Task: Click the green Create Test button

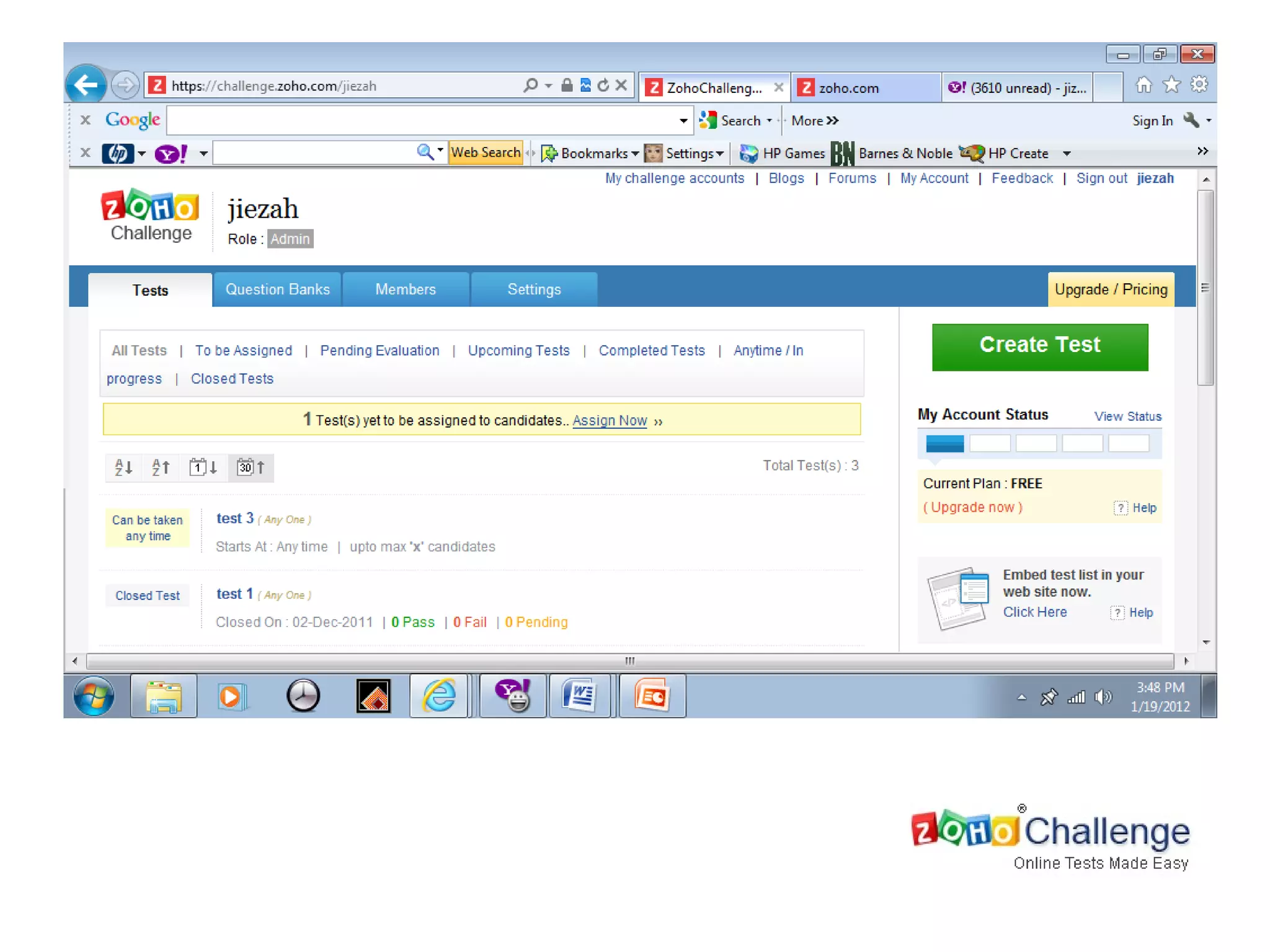Action: 1039,346
